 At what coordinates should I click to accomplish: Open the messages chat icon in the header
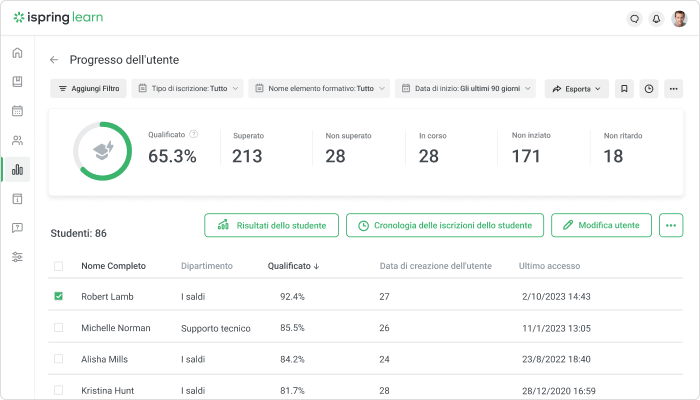click(x=634, y=19)
